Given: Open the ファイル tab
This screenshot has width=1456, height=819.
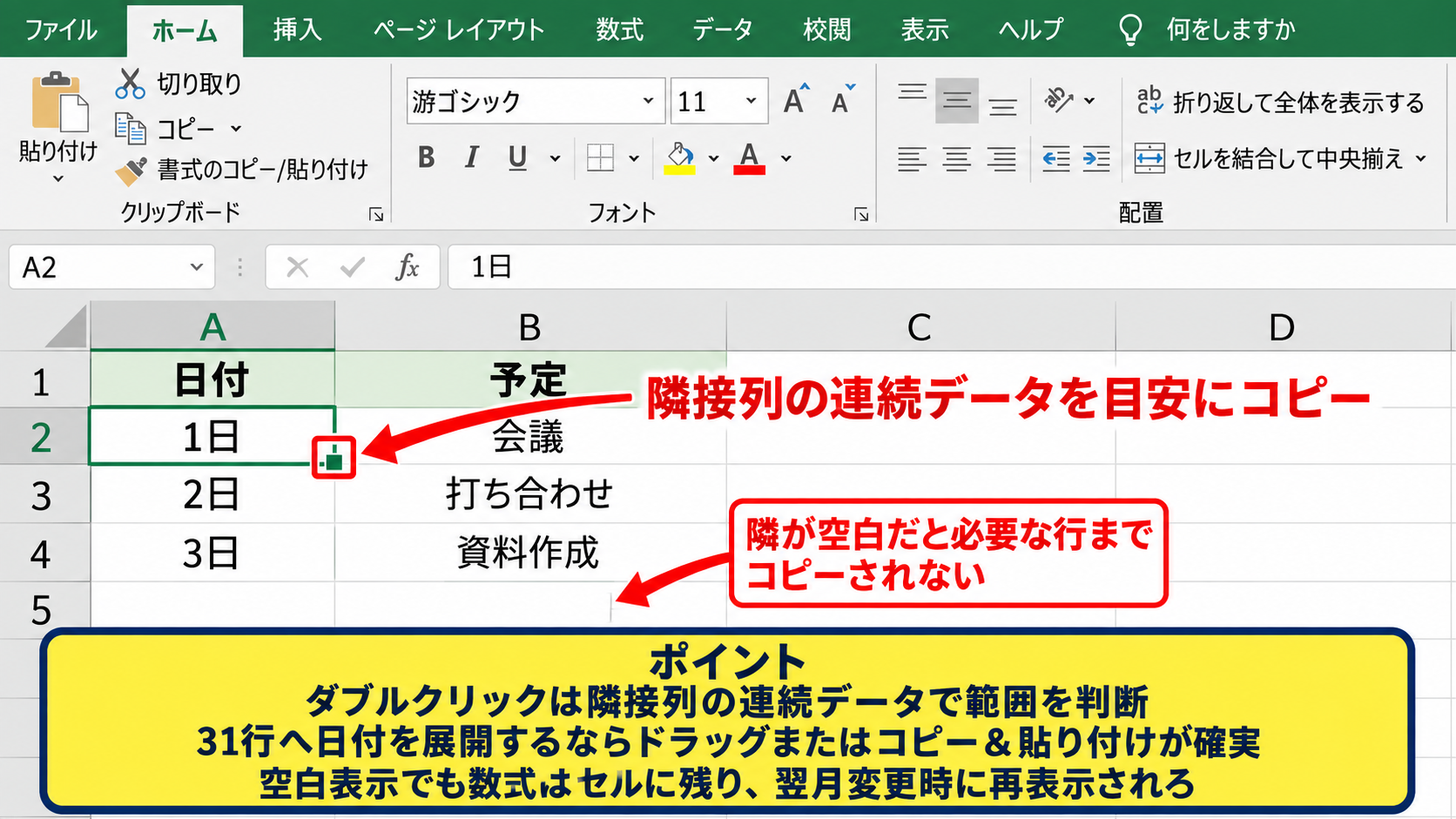Looking at the screenshot, I should pos(61,30).
